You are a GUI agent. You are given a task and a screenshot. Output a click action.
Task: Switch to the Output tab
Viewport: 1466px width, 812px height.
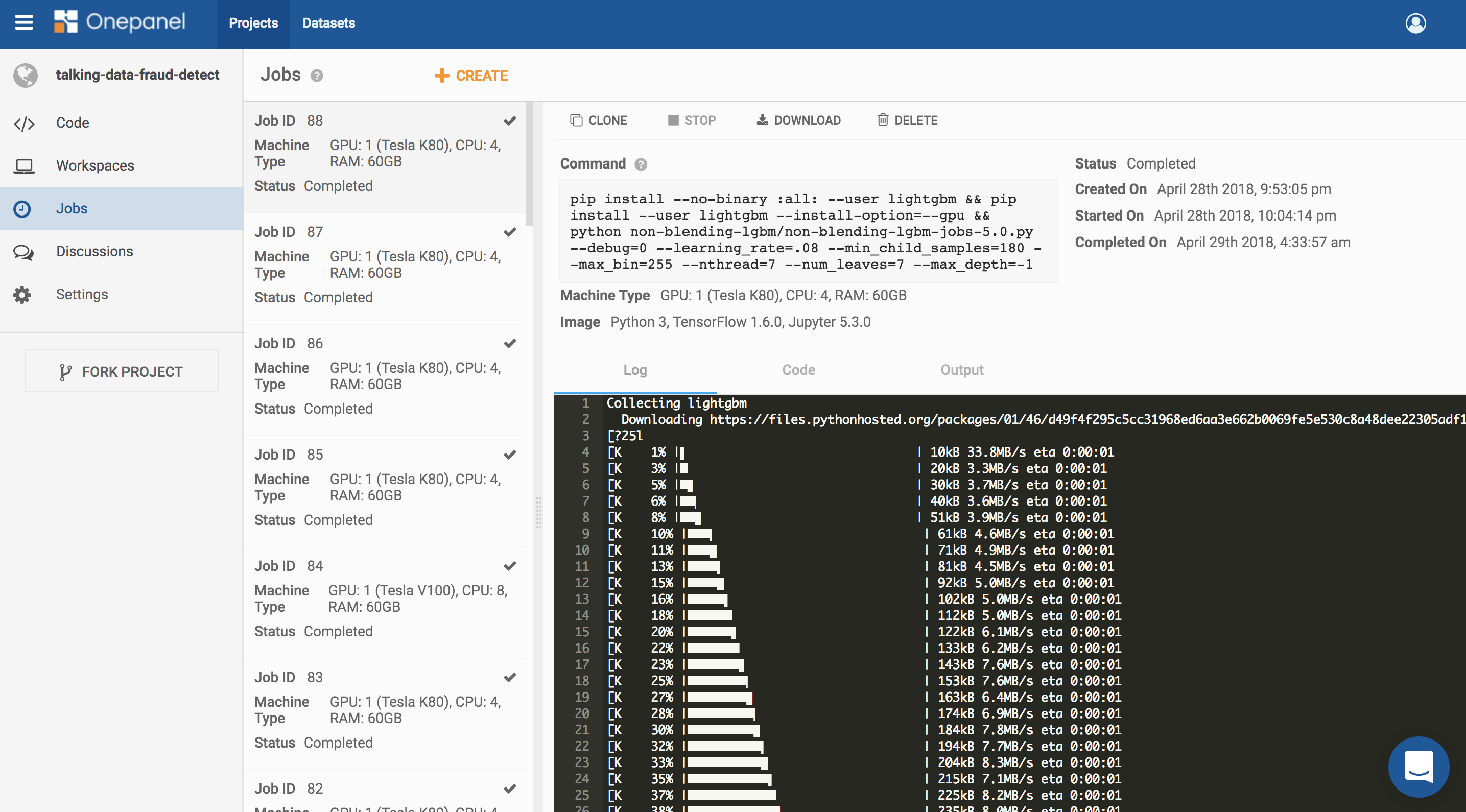(961, 370)
